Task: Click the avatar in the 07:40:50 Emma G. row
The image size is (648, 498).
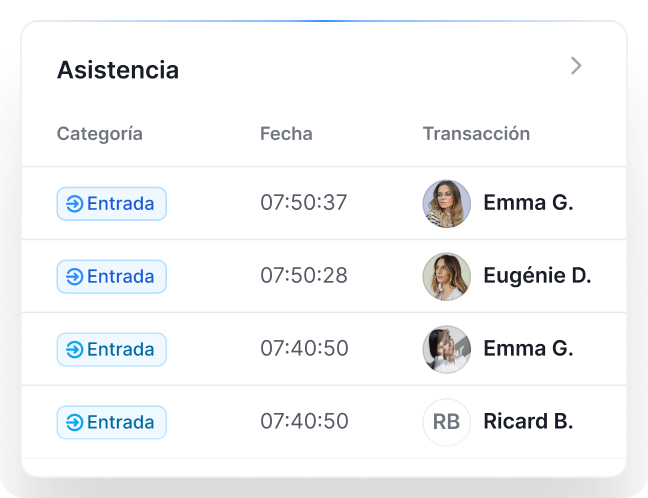Action: 446,350
